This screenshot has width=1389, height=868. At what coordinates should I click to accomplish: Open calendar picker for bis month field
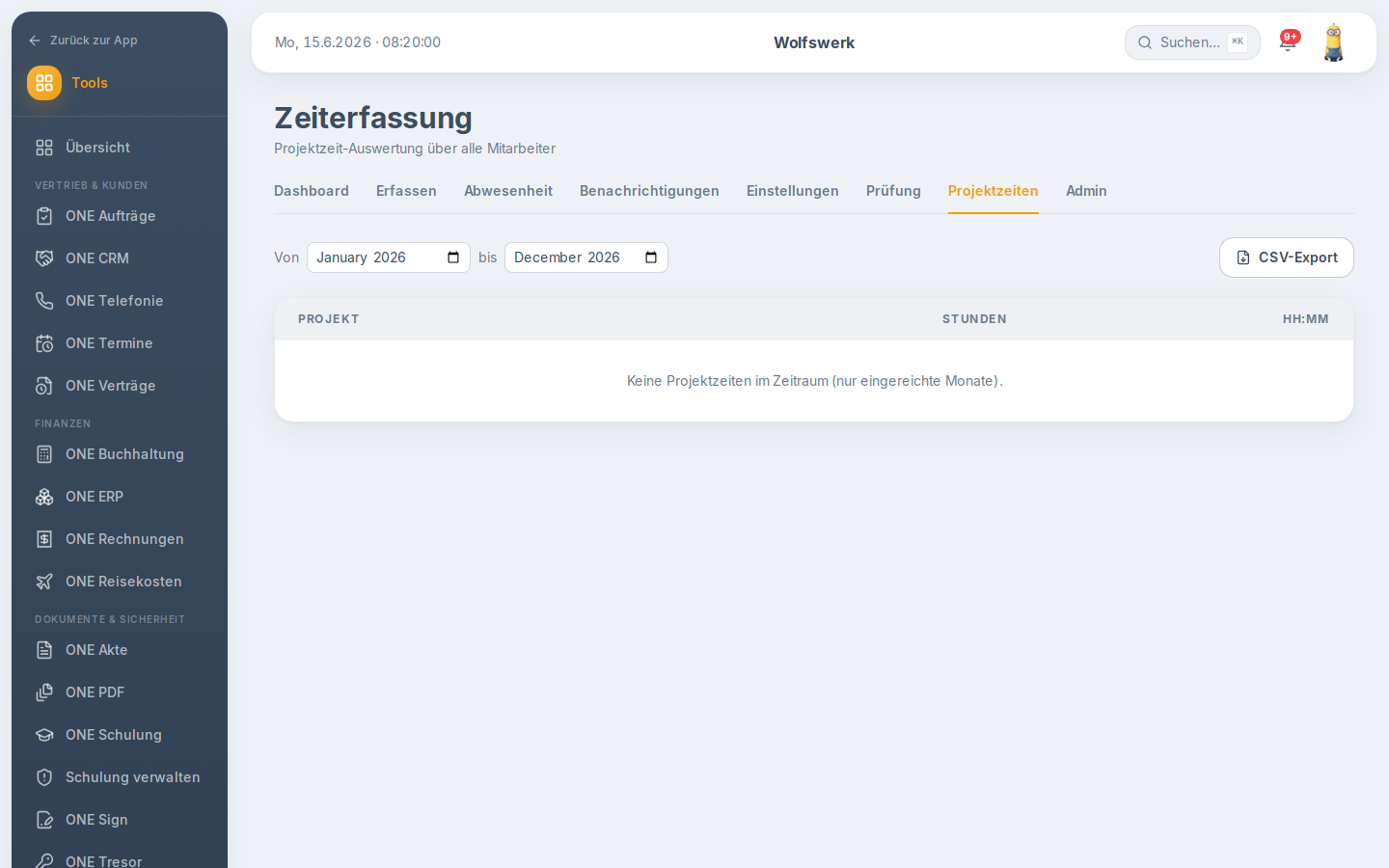(651, 258)
